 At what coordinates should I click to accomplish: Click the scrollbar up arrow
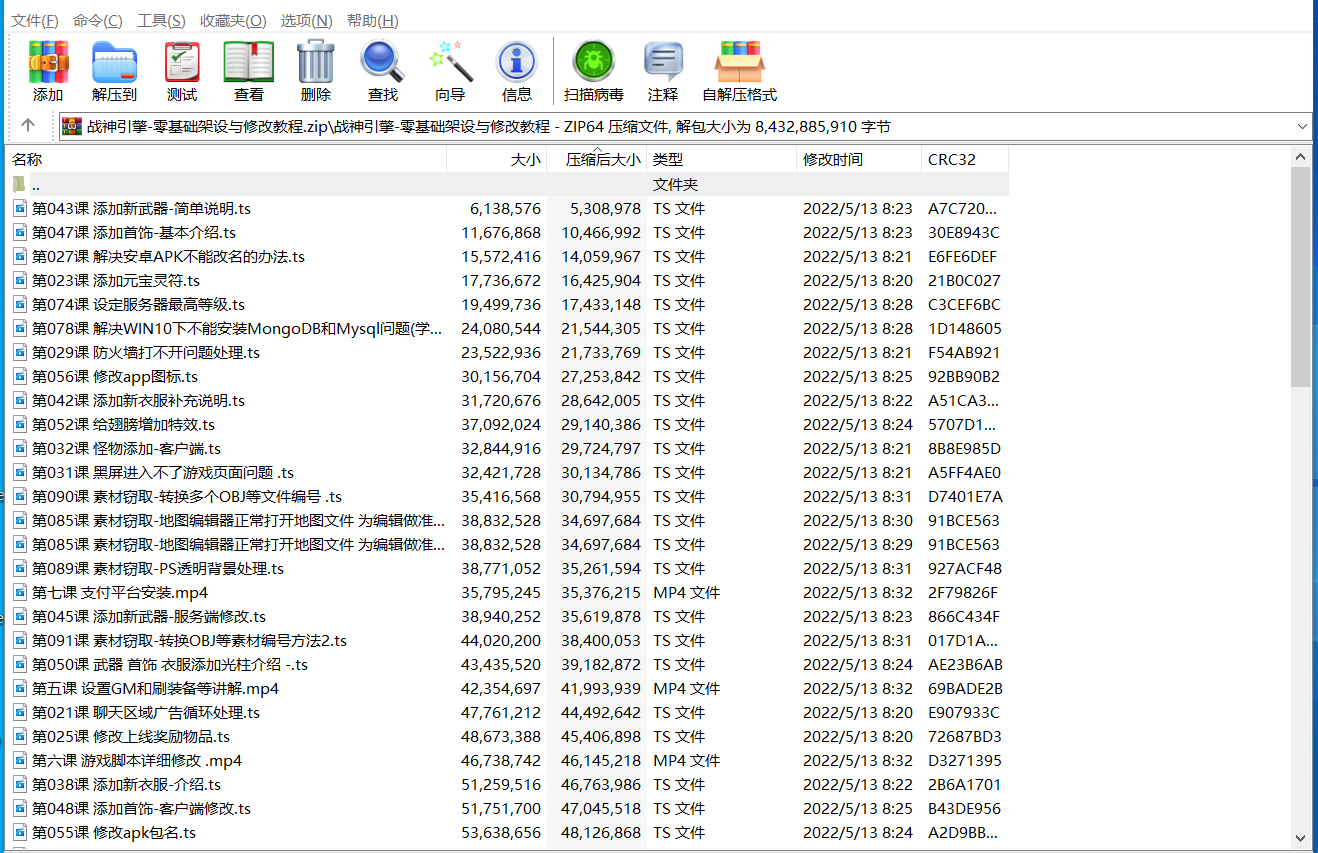(x=1301, y=156)
